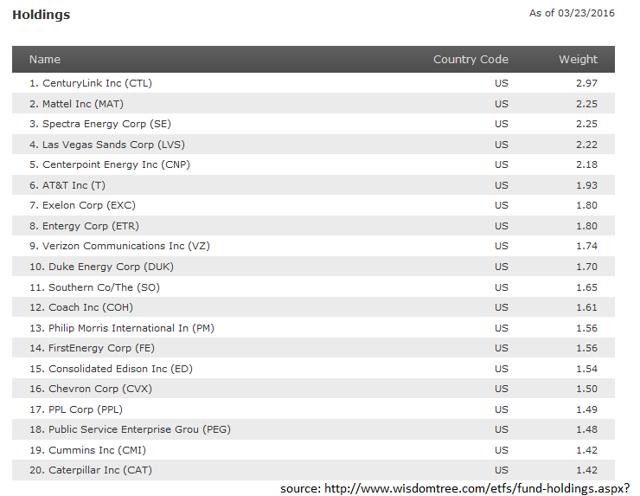Click the 1.56 weight for Philip Morris
The height and width of the screenshot is (496, 640).
pyautogui.click(x=587, y=328)
